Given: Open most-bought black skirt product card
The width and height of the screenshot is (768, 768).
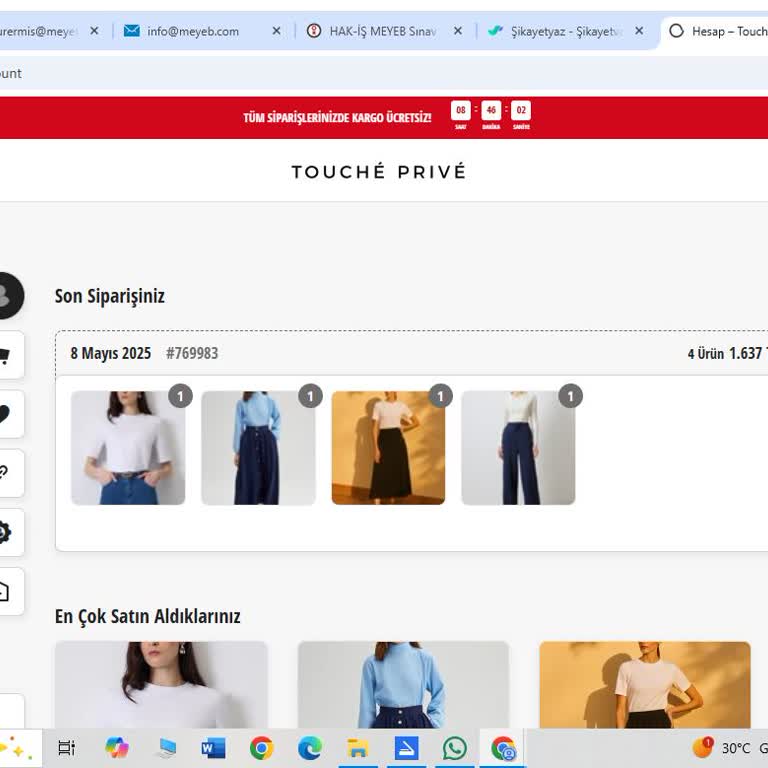Looking at the screenshot, I should [x=645, y=685].
